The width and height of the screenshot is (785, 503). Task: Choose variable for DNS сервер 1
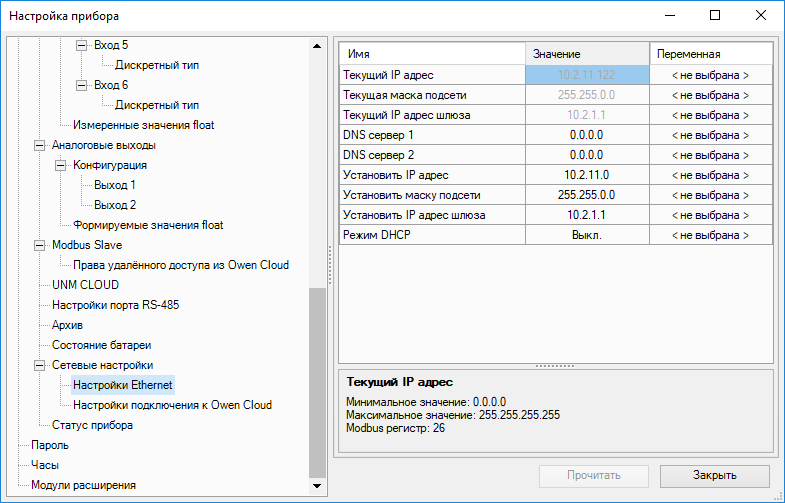pyautogui.click(x=710, y=135)
